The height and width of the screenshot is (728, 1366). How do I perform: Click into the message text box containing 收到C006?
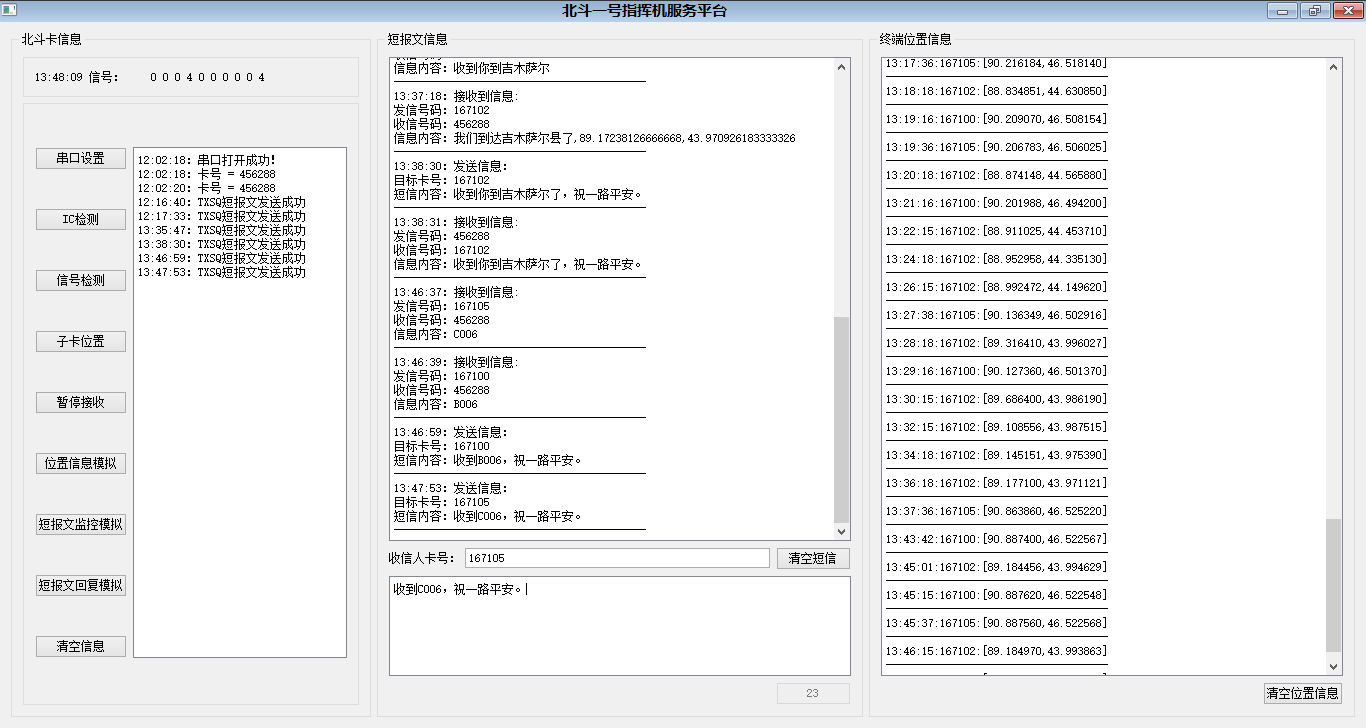pyautogui.click(x=620, y=626)
